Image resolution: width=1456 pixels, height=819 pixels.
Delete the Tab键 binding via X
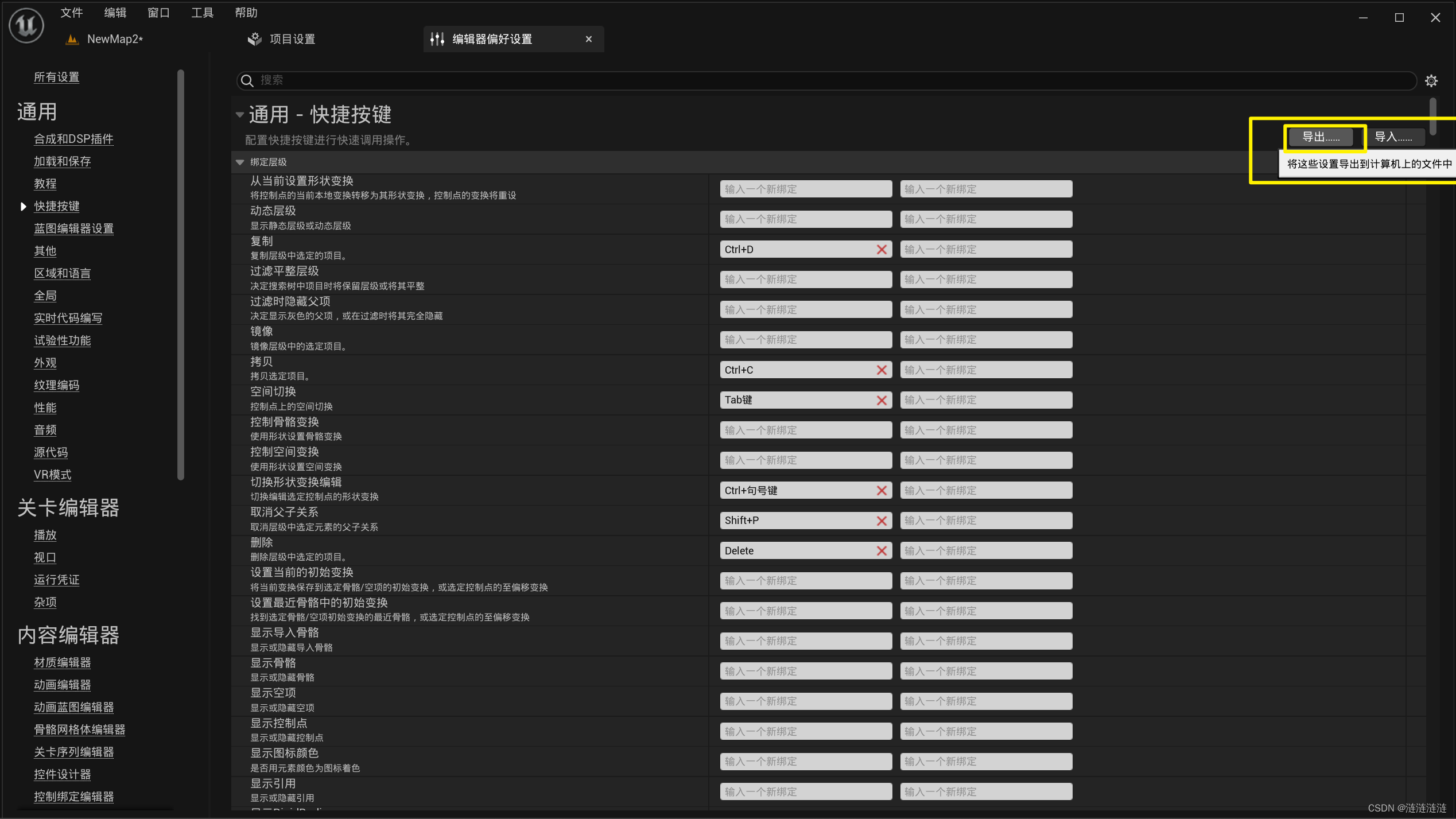[x=882, y=401]
